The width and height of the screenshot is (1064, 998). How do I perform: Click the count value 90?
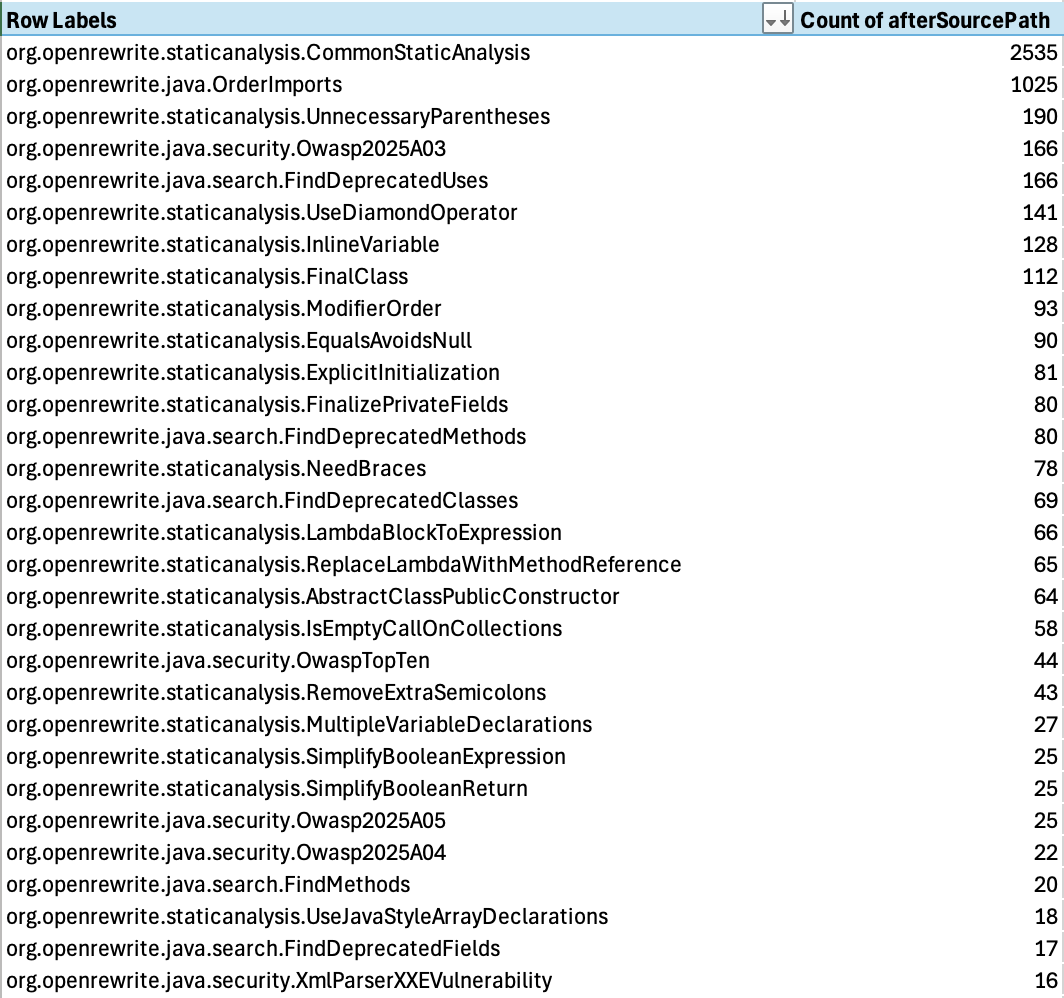1046,341
